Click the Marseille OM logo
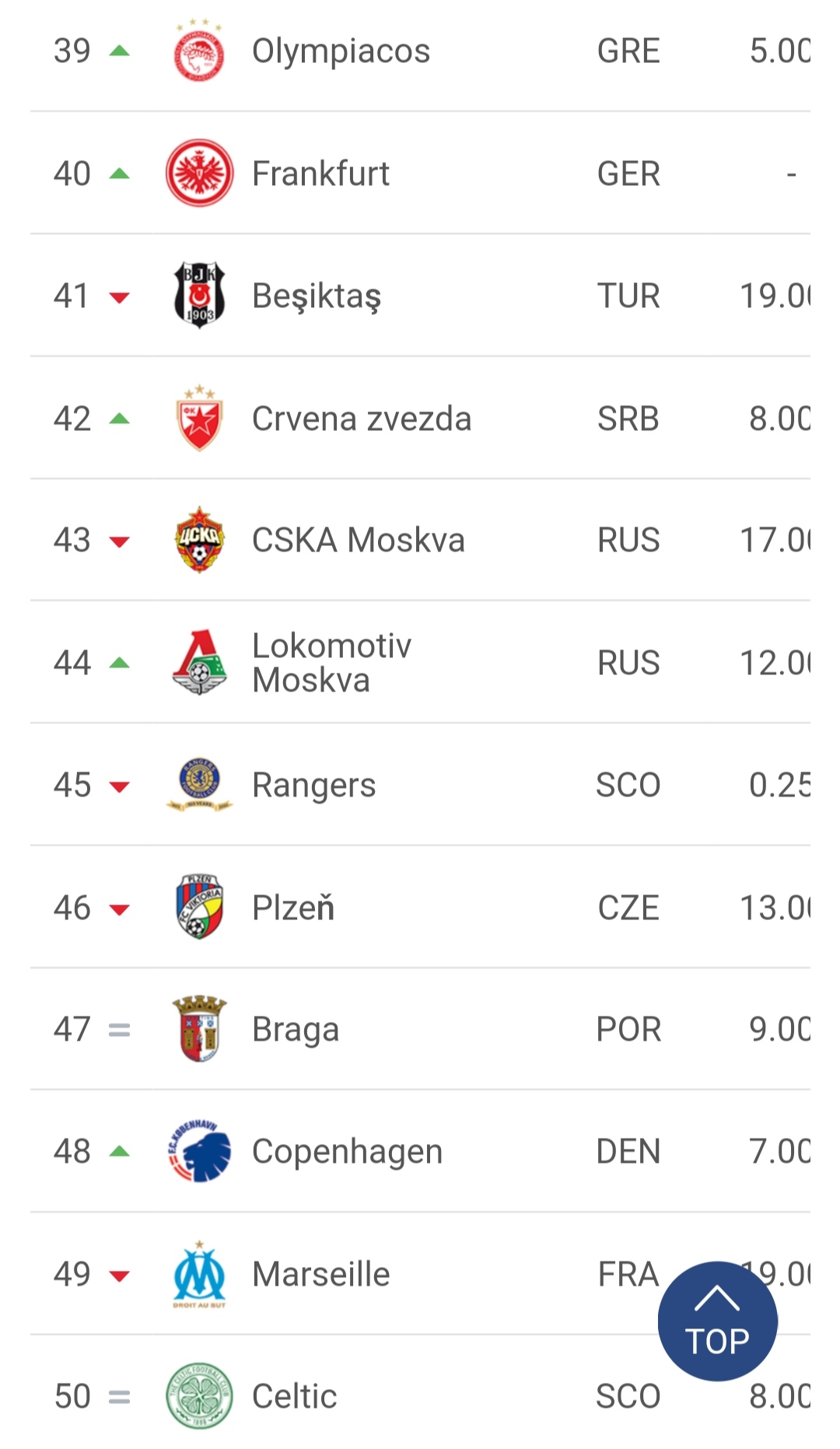Viewport: 840px width, 1449px height. [x=199, y=1274]
